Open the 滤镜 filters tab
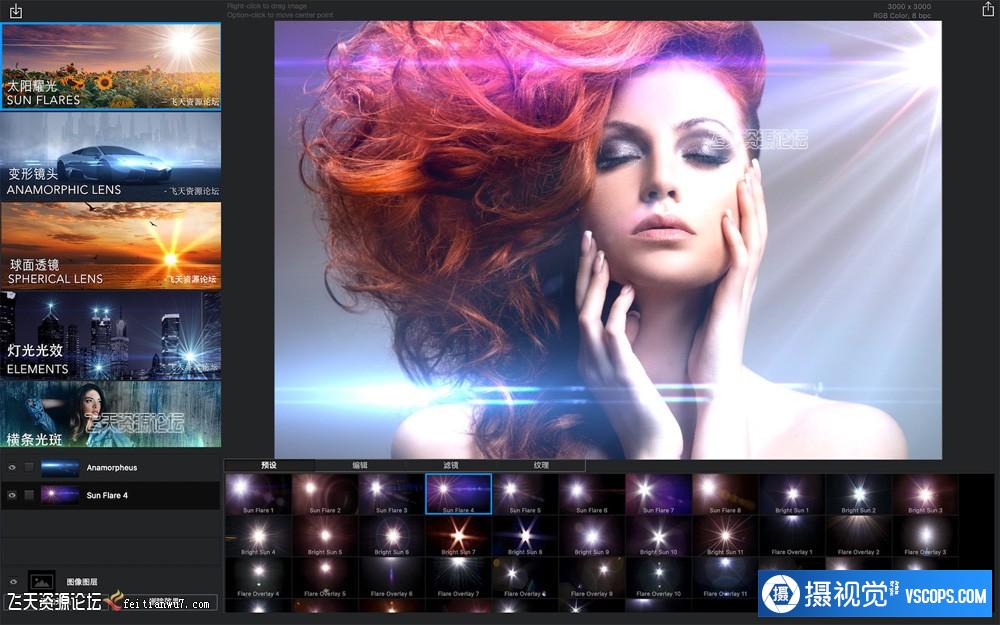This screenshot has height=625, width=1000. coord(450,465)
